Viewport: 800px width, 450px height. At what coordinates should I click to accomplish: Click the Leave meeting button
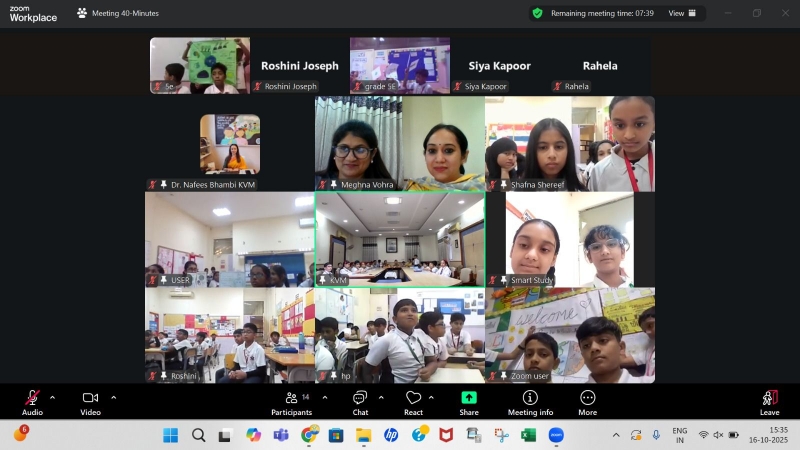point(769,400)
